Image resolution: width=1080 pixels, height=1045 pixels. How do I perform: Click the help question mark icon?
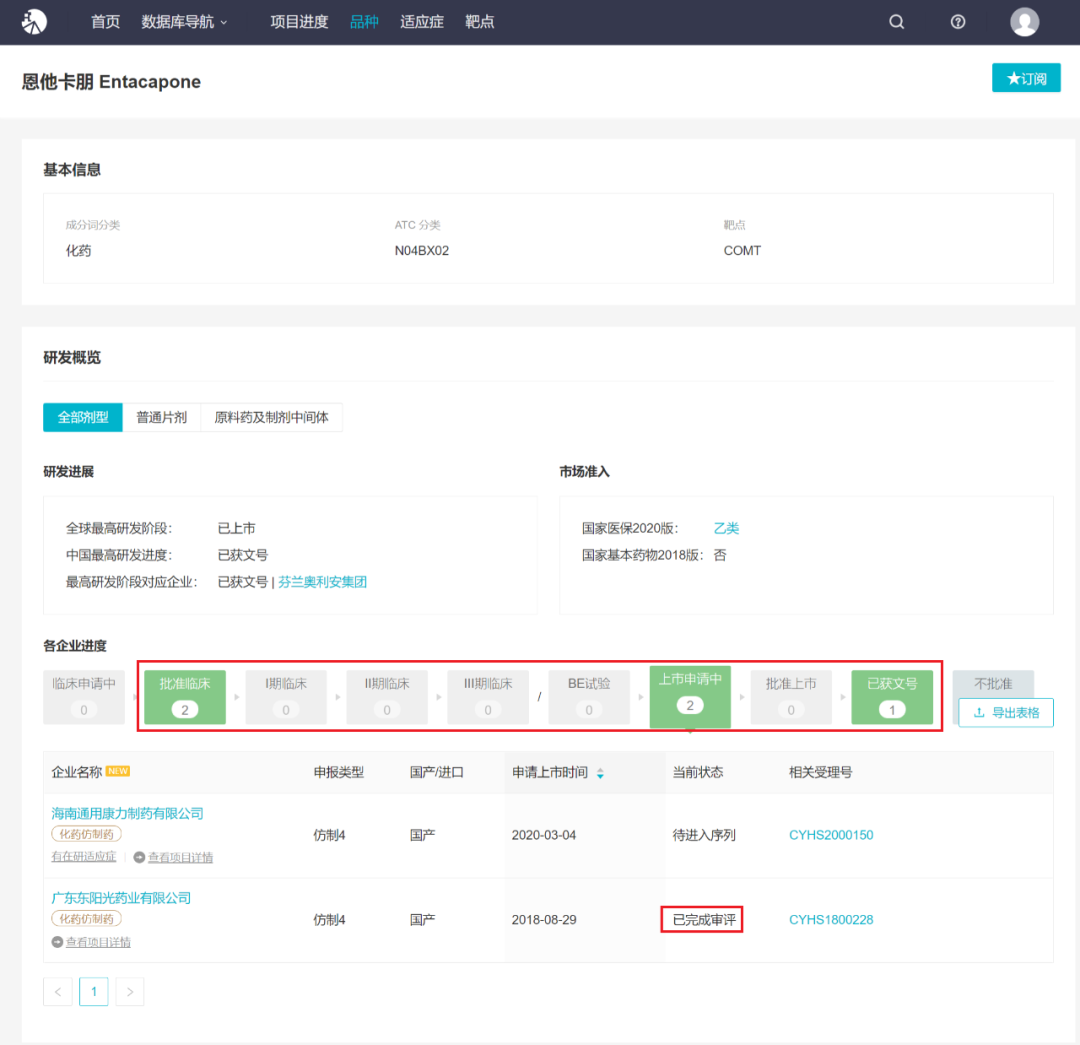pyautogui.click(x=958, y=22)
